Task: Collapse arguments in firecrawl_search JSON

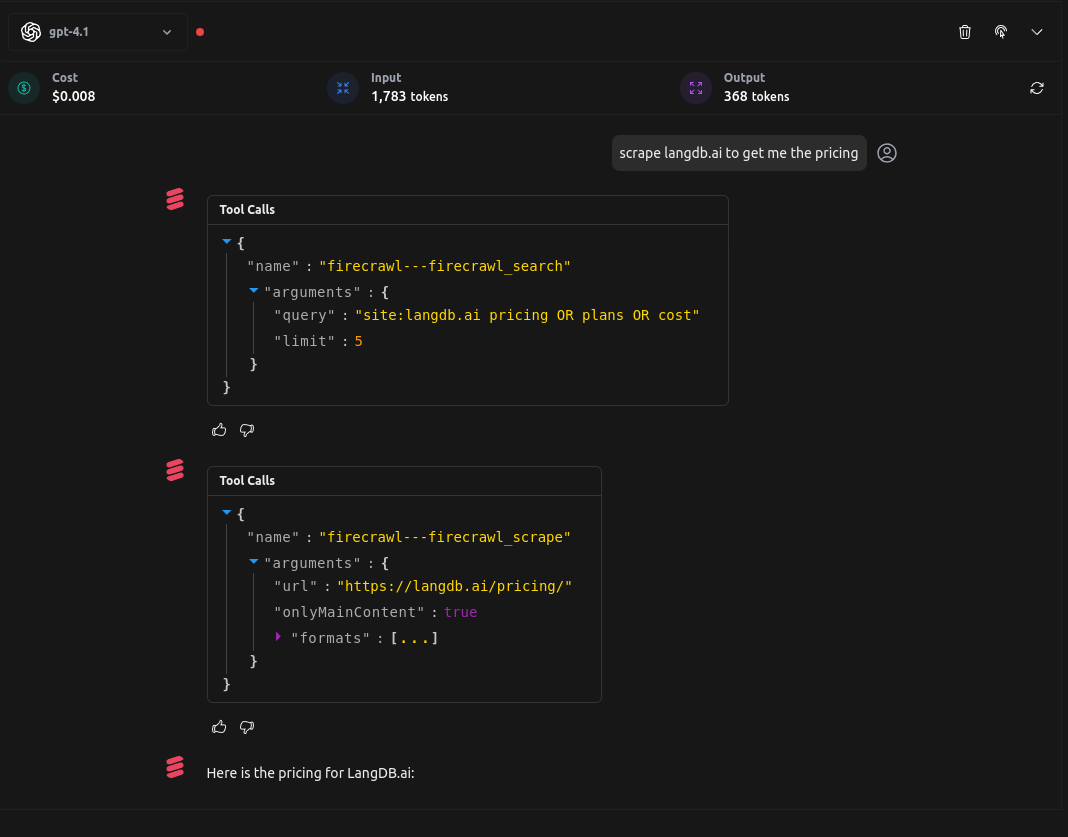Action: point(254,291)
